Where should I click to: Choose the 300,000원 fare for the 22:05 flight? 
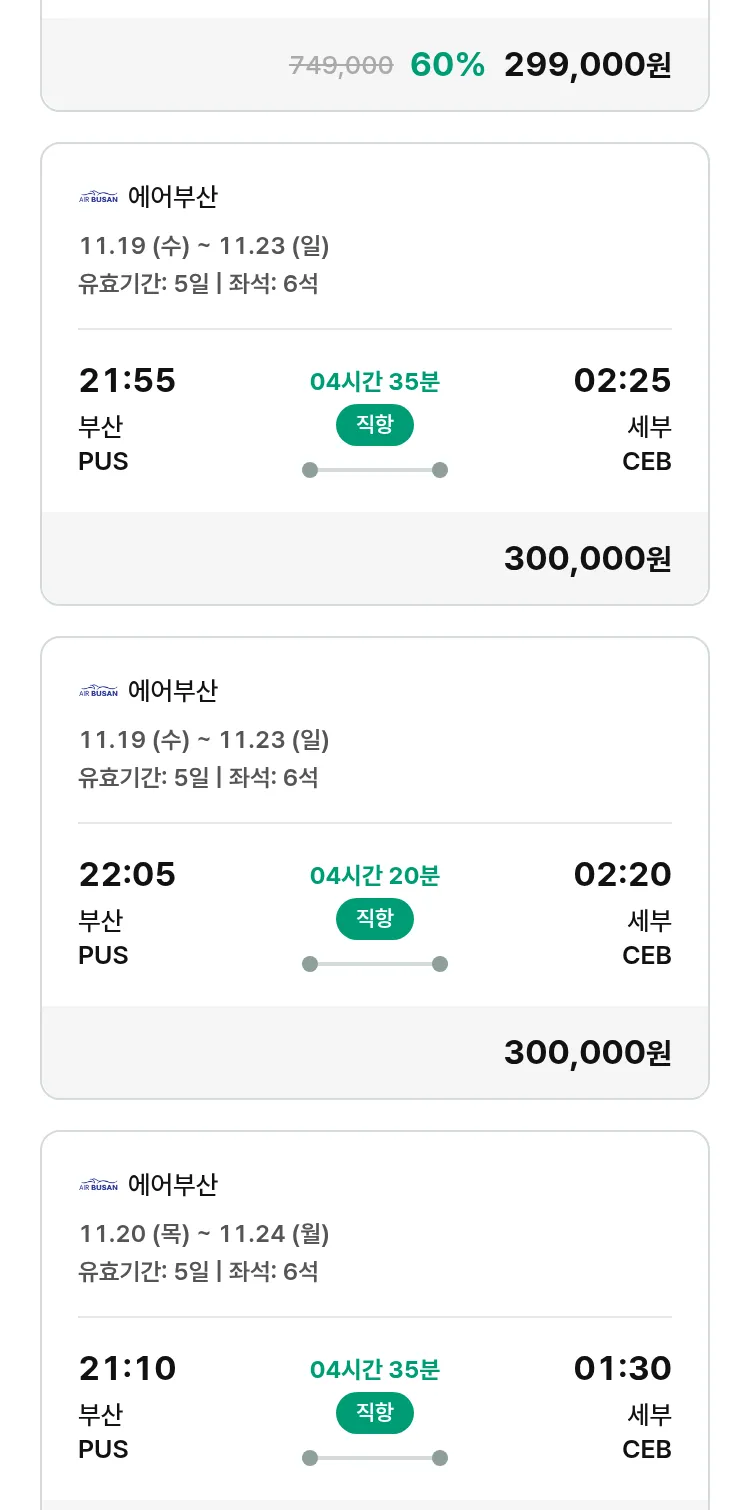[587, 1052]
